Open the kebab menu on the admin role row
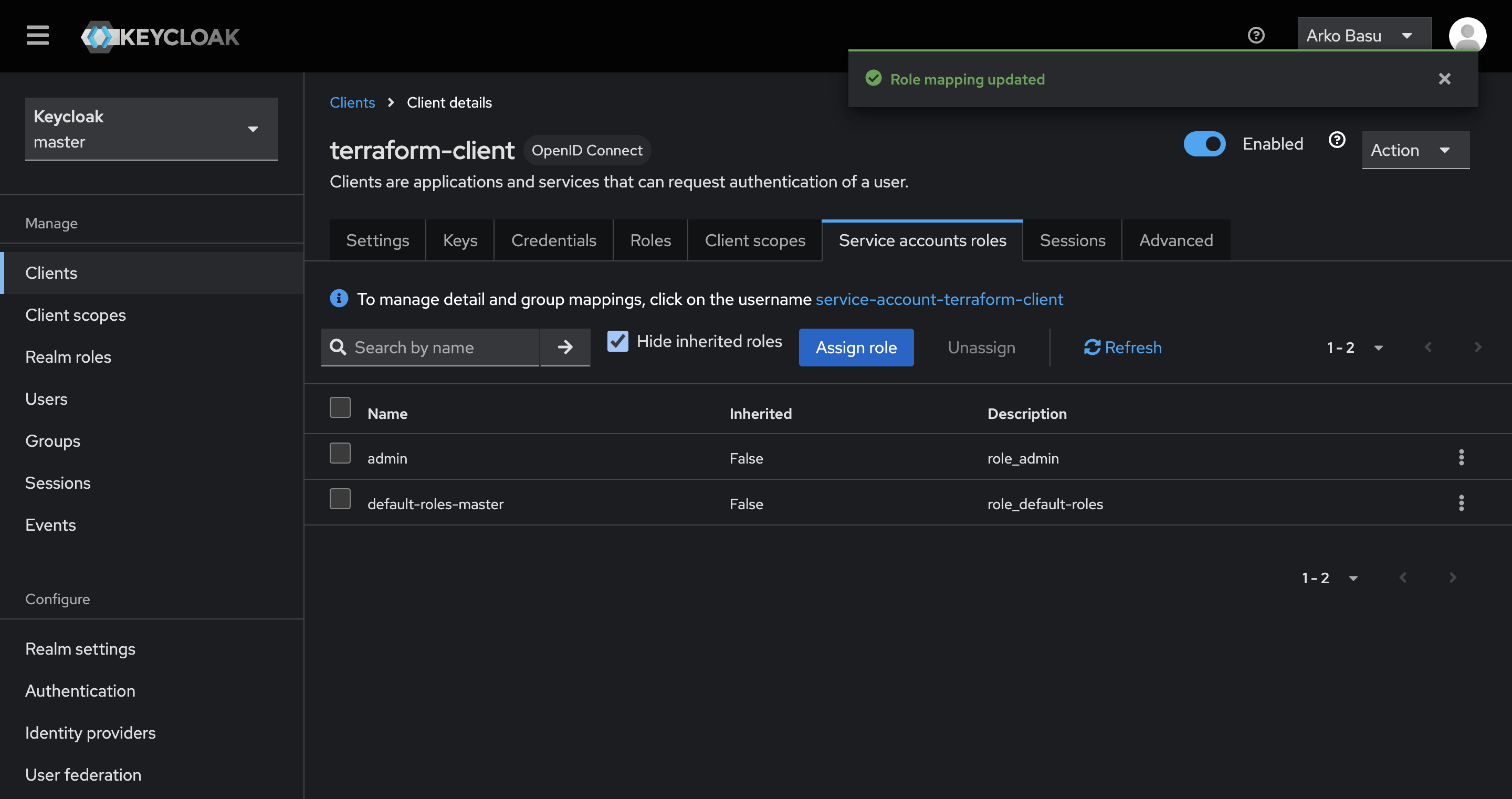 coord(1461,458)
